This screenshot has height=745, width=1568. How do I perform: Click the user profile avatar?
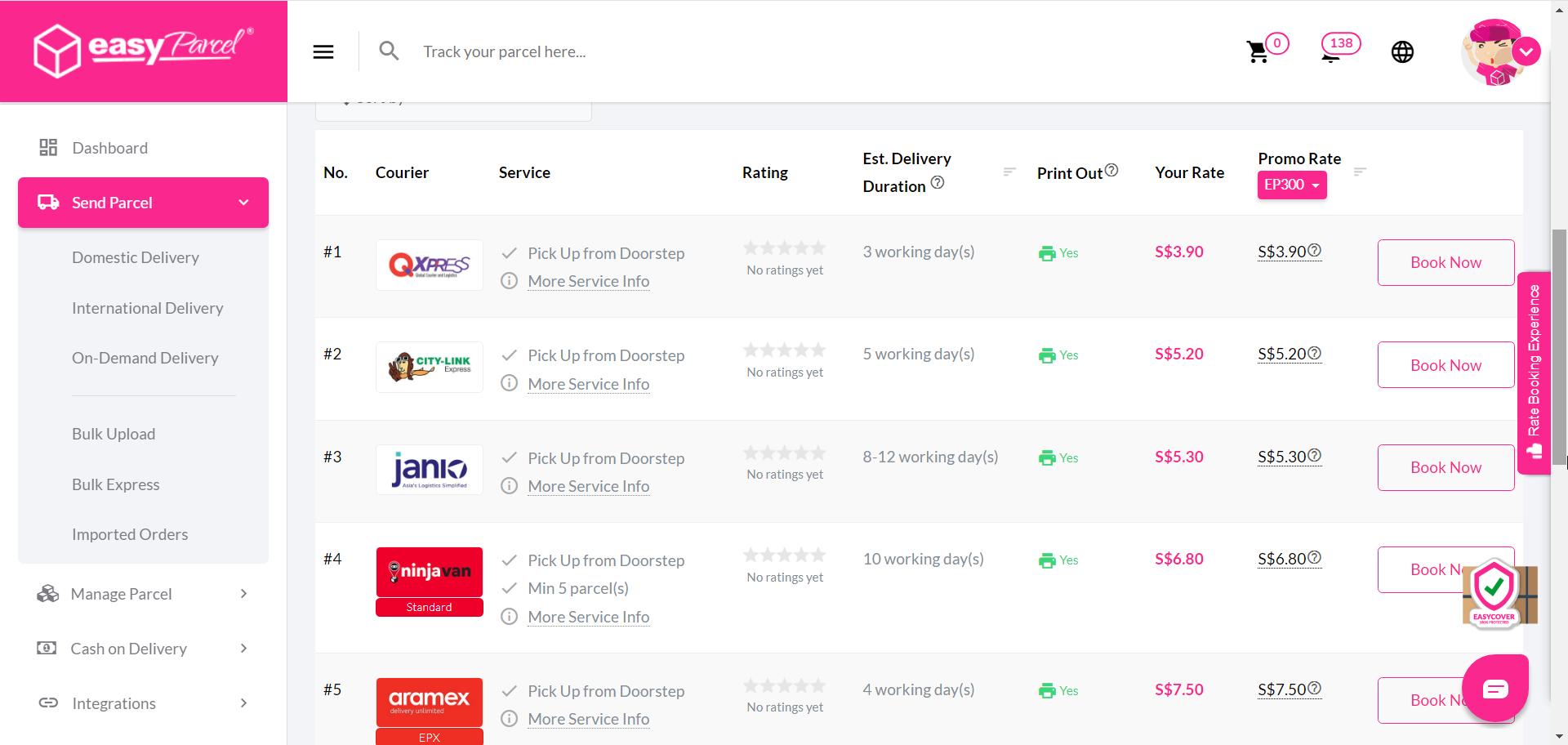coord(1493,51)
